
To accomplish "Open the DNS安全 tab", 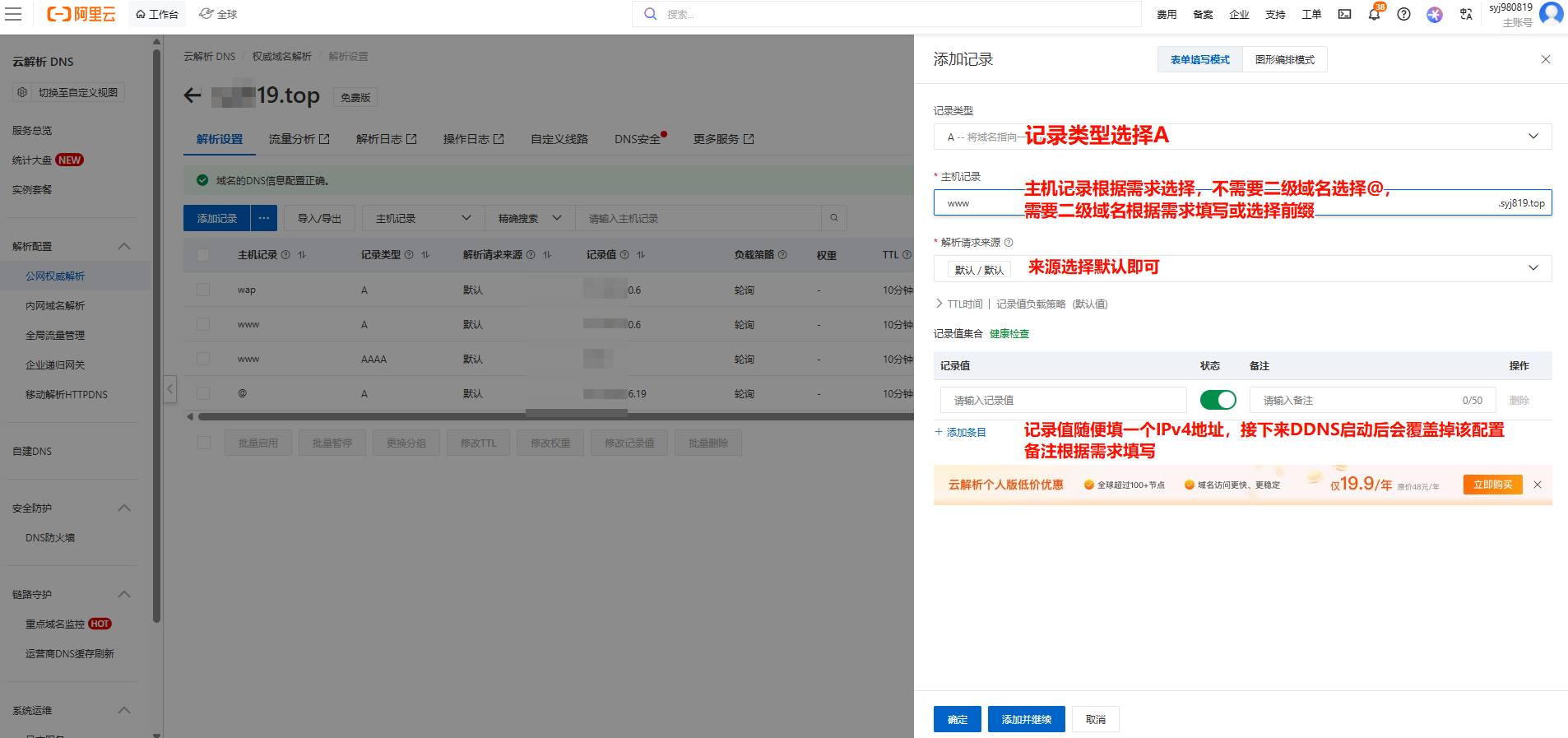I will click(x=638, y=139).
